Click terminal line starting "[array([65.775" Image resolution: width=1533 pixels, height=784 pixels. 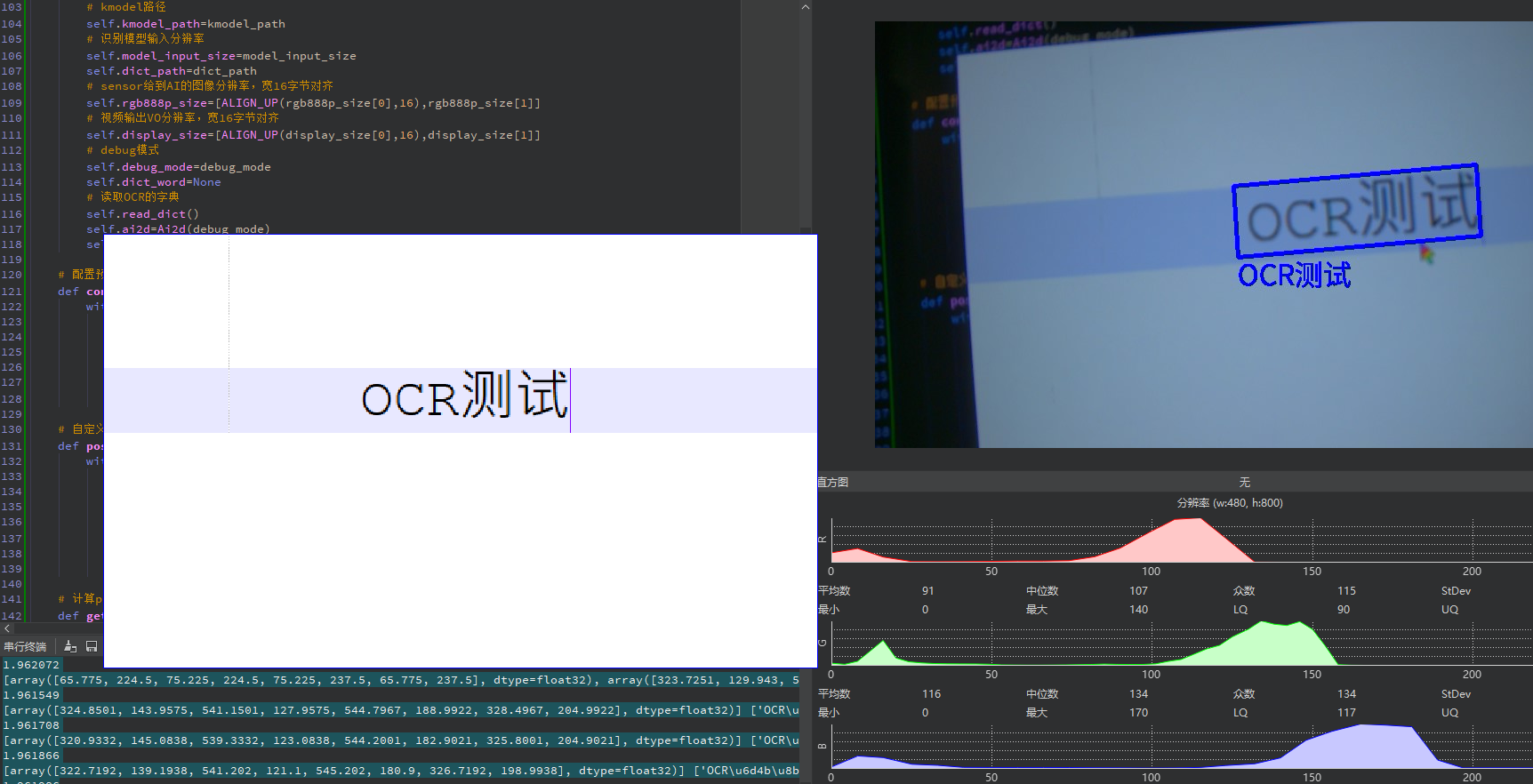pyautogui.click(x=401, y=680)
